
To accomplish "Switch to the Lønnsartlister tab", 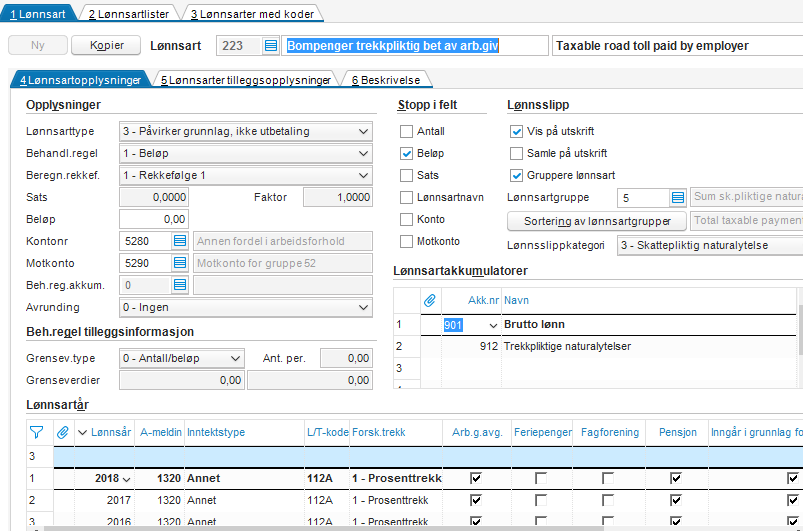I will 130,14.
